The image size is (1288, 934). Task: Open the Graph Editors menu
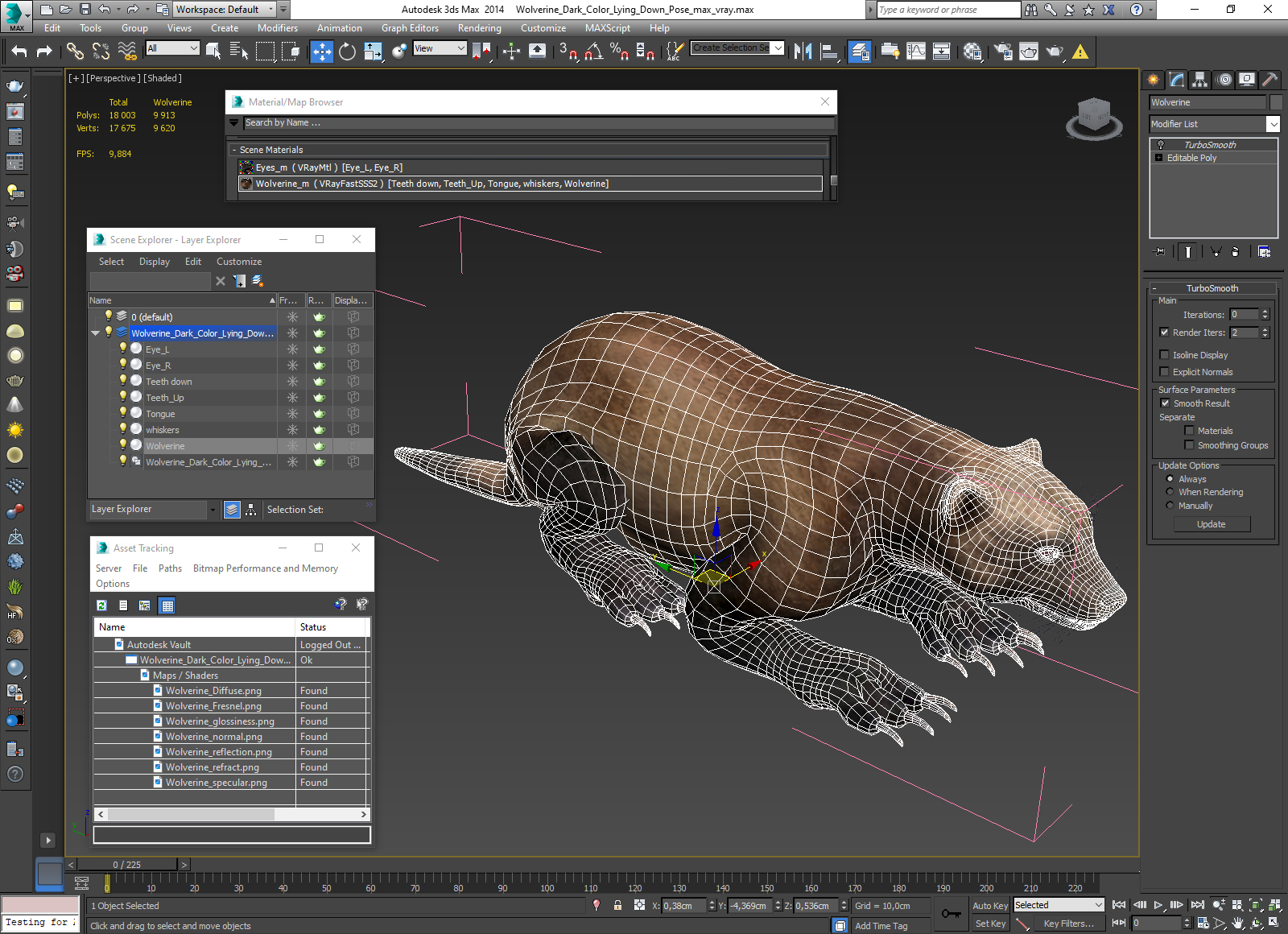click(410, 28)
